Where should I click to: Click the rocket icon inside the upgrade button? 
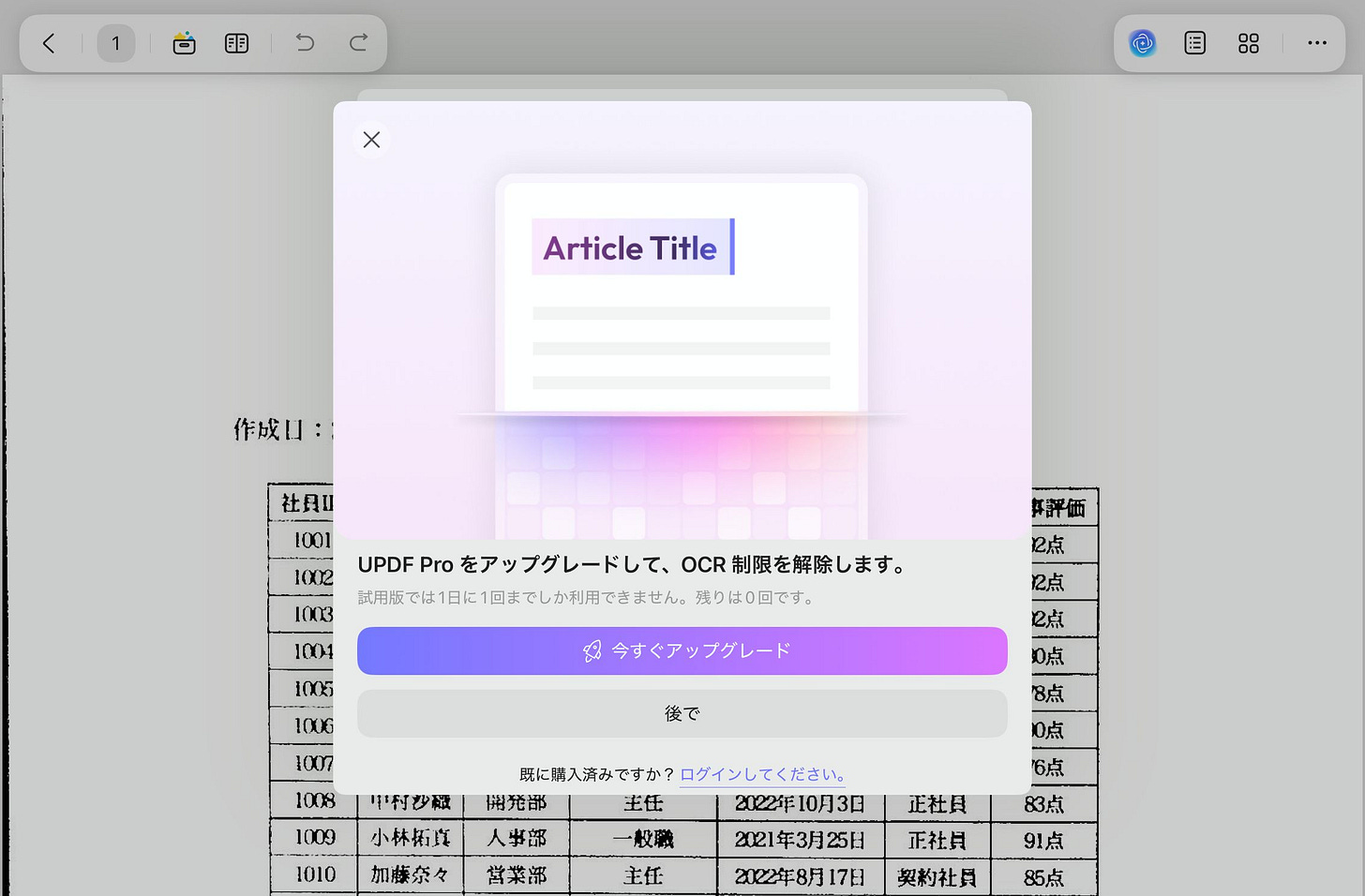[591, 650]
